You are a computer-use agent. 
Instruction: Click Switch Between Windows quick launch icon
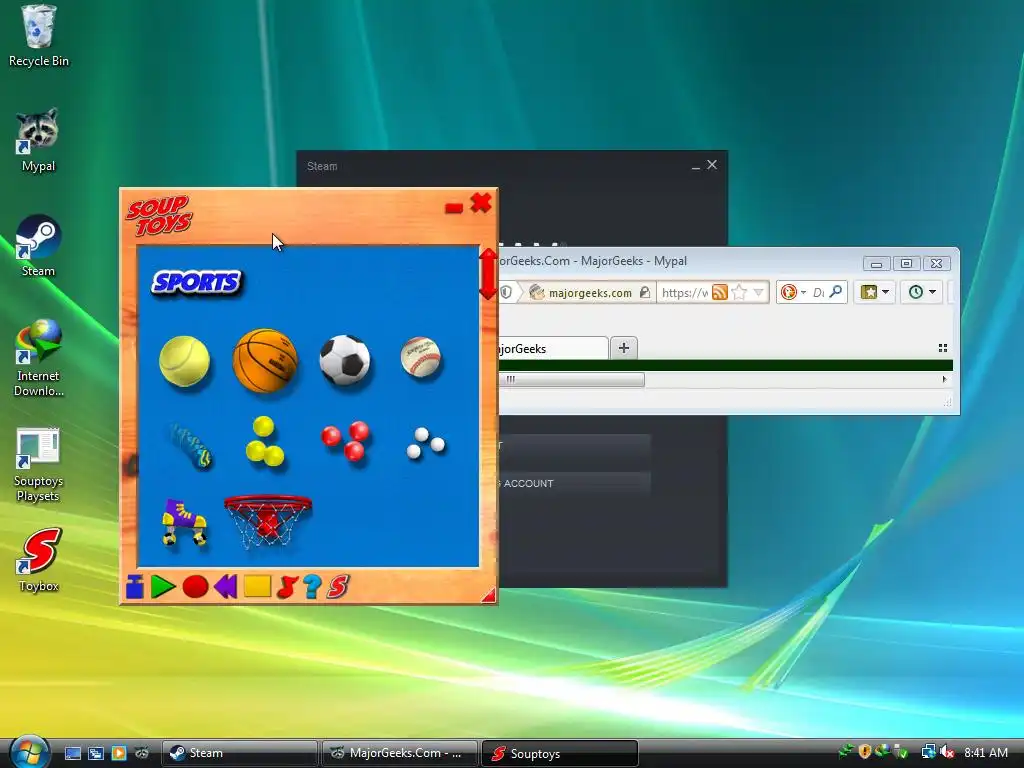95,753
